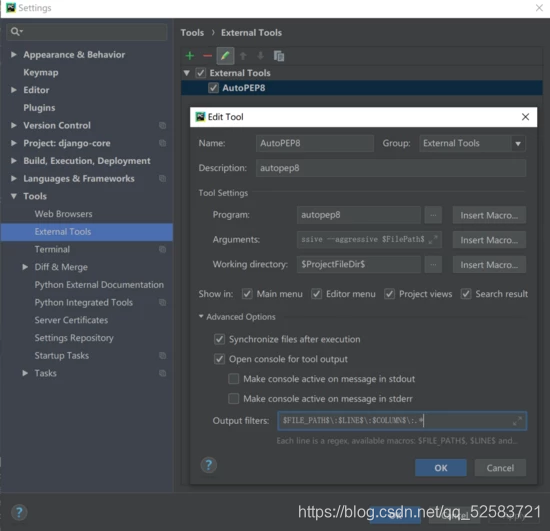Copy the selected tool using copy icon
550x531 pixels.
click(x=279, y=56)
